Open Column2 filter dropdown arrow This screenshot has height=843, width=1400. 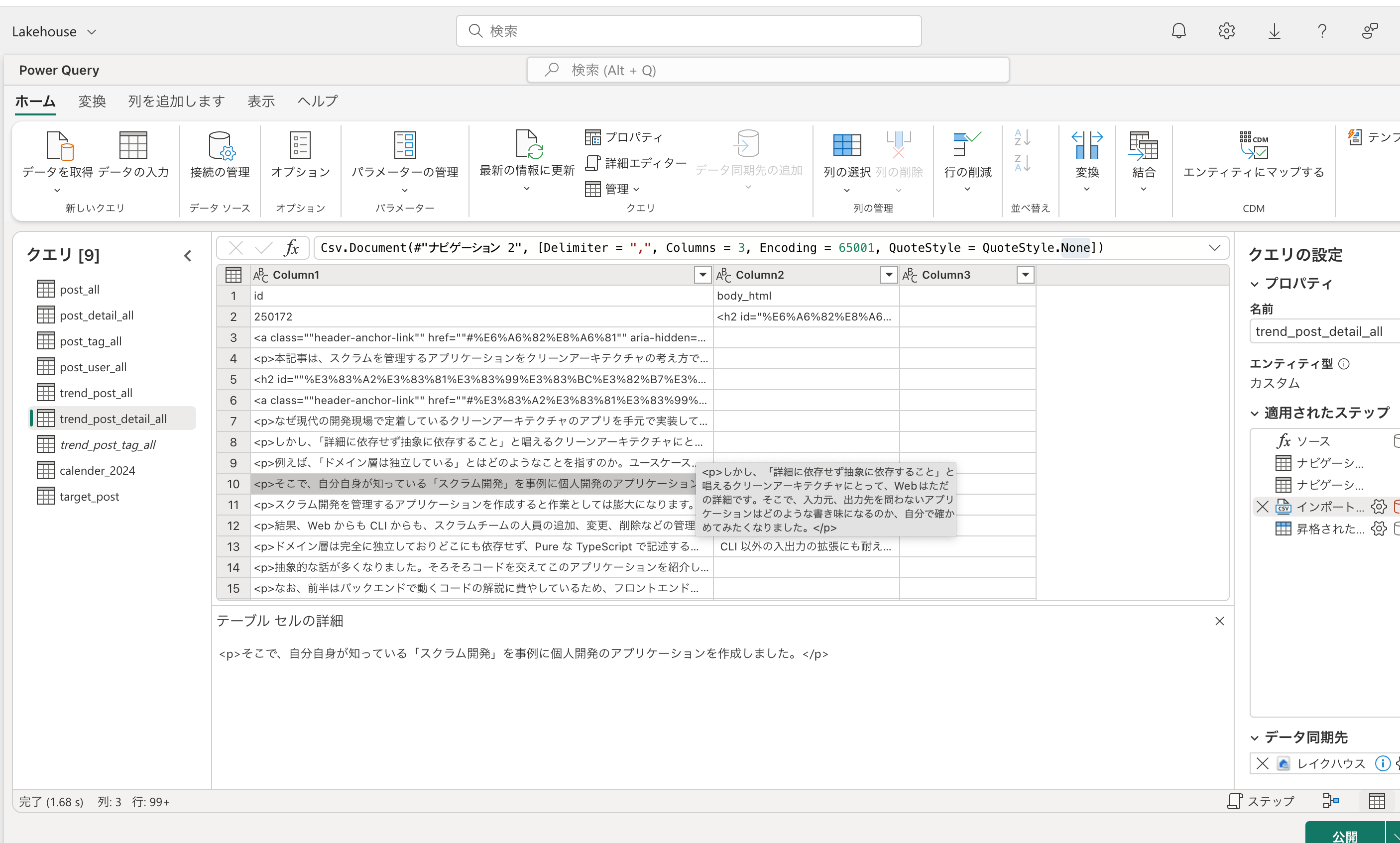tap(888, 275)
